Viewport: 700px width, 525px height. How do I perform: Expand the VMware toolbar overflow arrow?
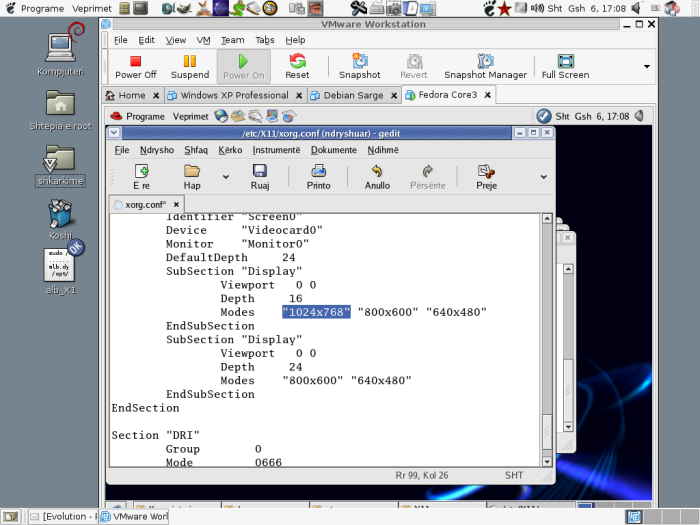click(x=646, y=67)
